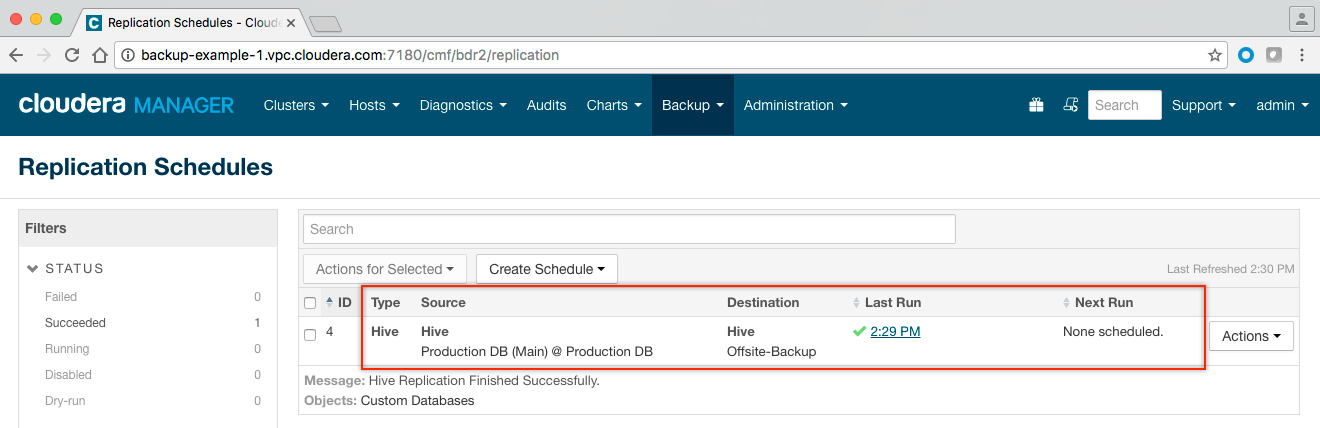Click the header Search field

pos(1125,105)
